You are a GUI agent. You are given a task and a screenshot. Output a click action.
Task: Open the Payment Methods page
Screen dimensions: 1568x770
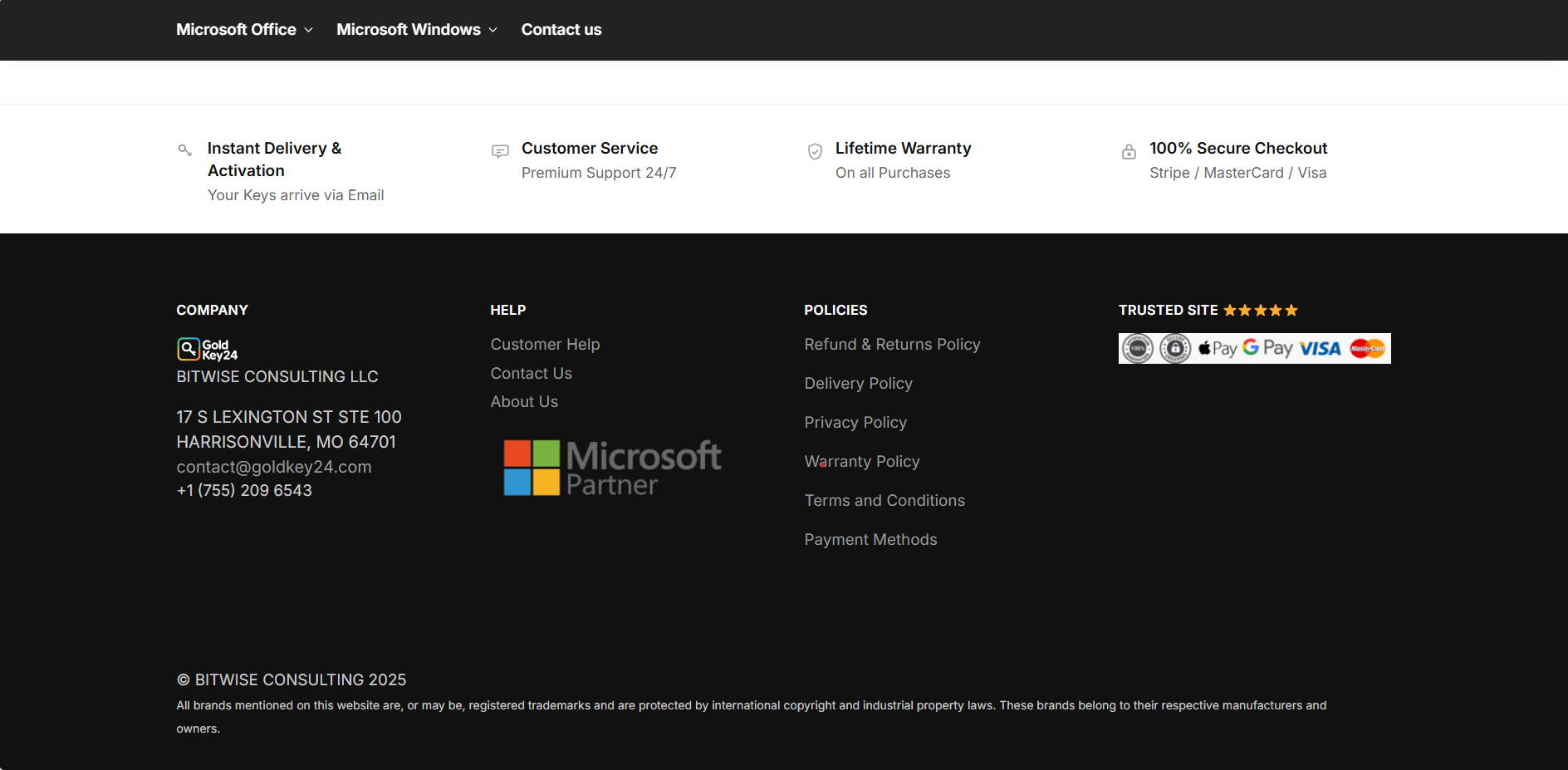coord(870,539)
